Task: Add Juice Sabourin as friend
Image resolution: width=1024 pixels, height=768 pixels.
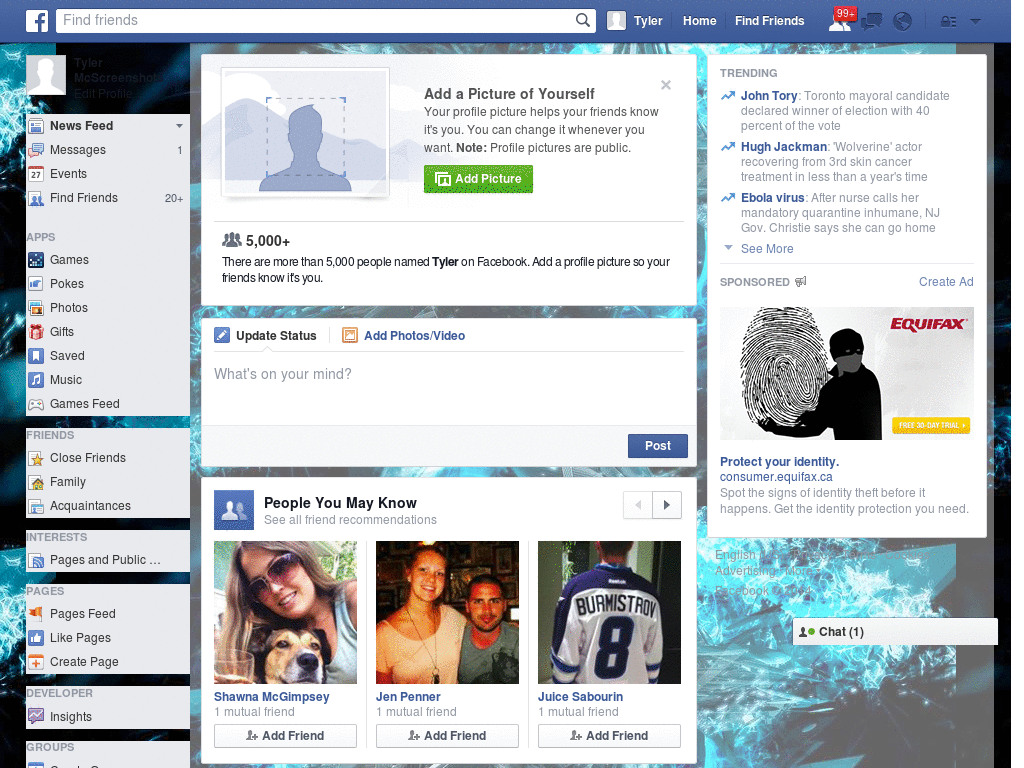Action: point(609,736)
